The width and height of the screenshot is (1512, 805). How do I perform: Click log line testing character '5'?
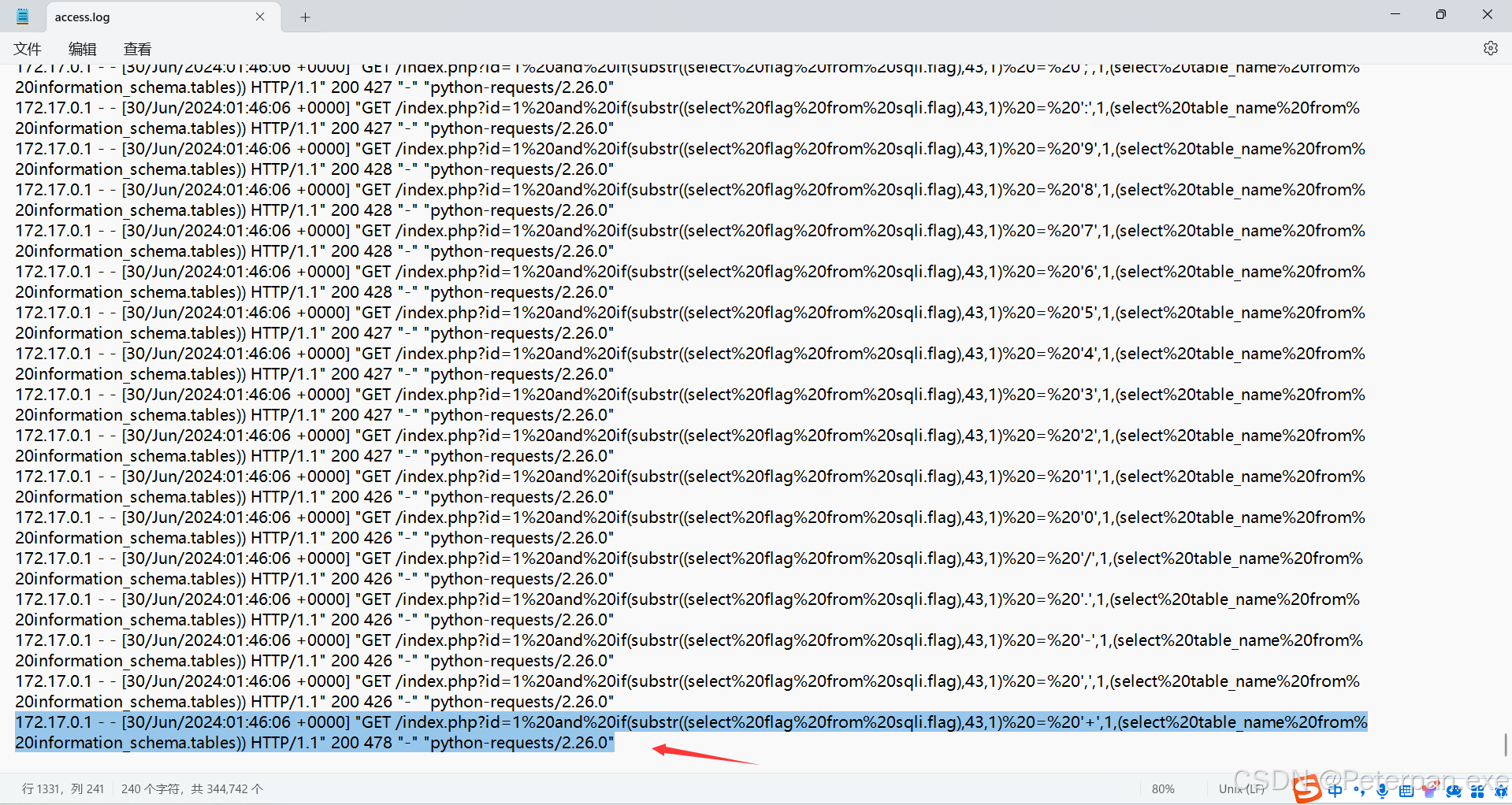point(690,322)
